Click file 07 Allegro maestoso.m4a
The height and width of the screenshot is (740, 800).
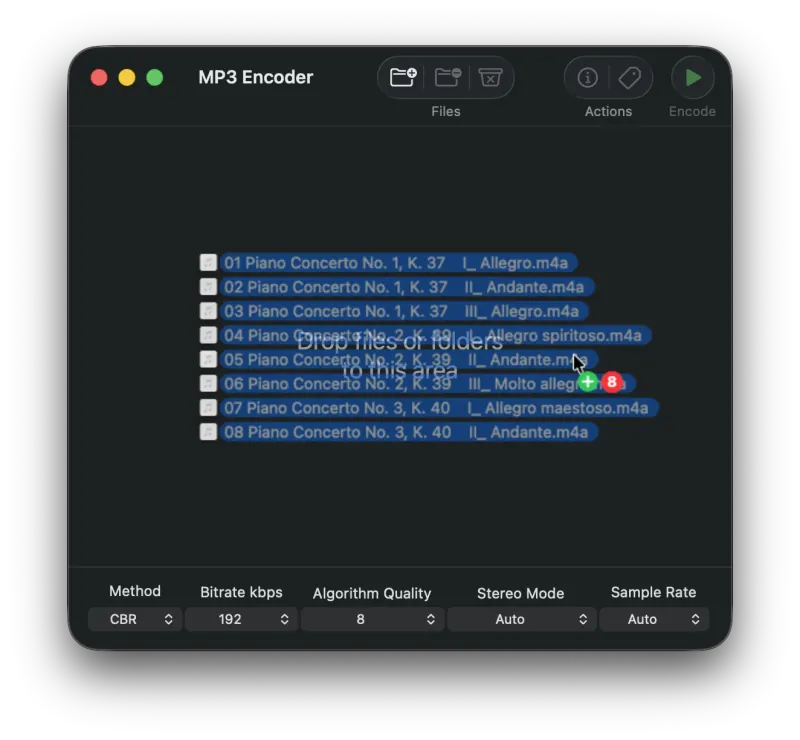(x=439, y=408)
